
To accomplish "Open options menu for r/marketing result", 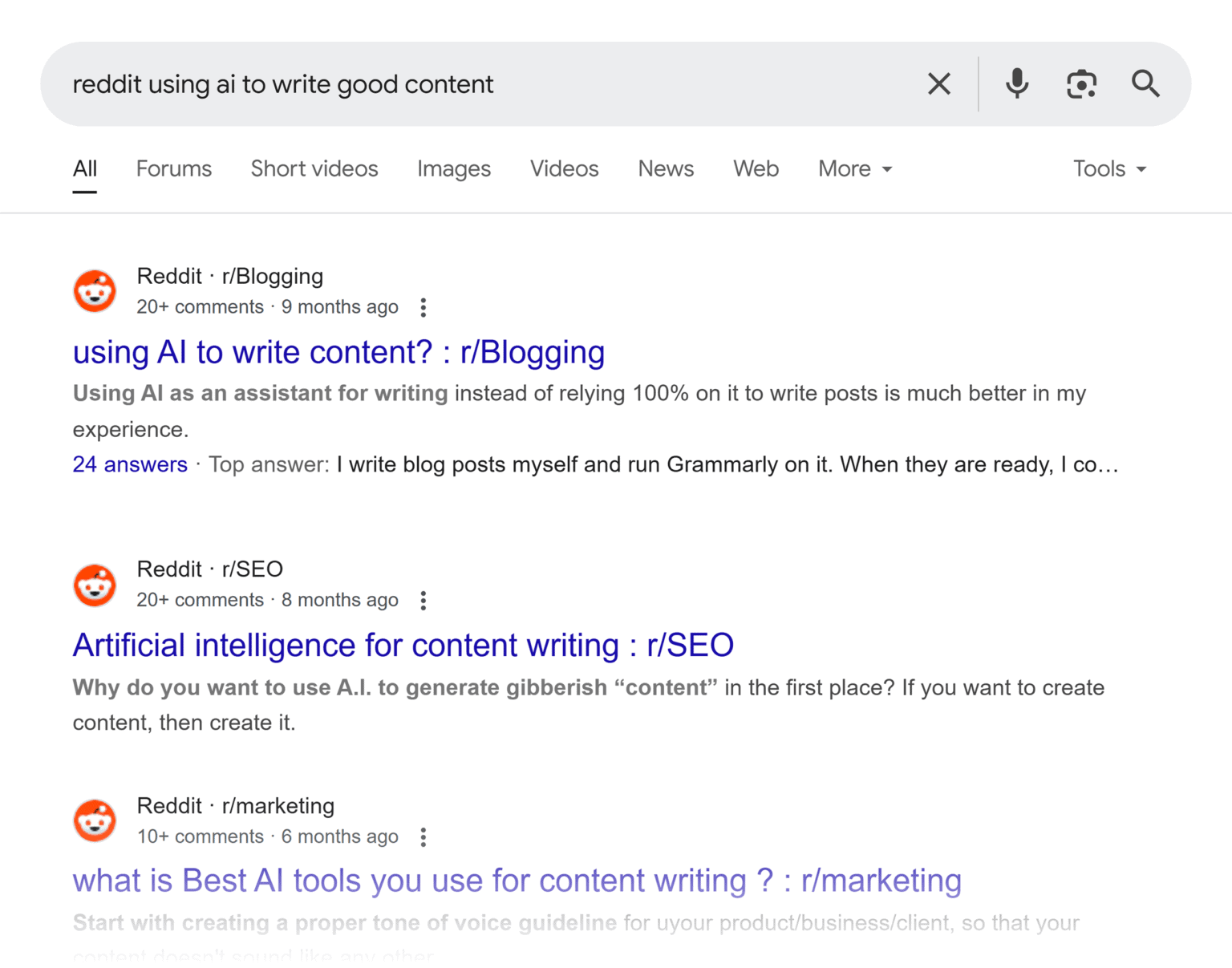I will click(x=423, y=837).
